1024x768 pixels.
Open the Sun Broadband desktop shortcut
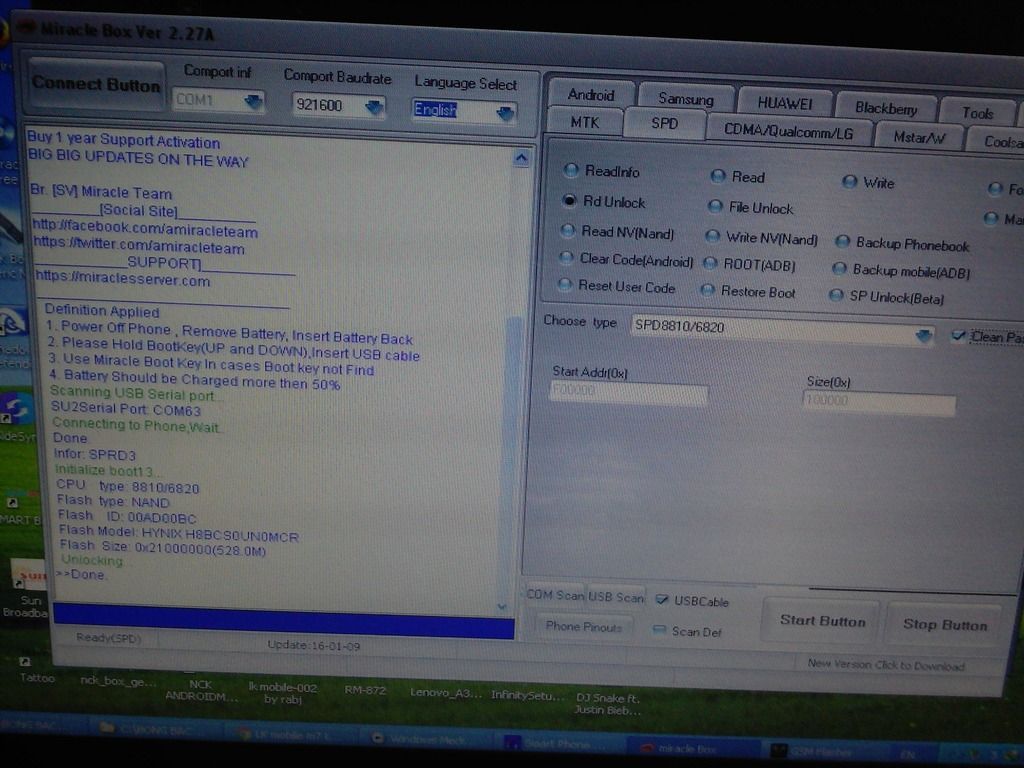click(x=27, y=586)
